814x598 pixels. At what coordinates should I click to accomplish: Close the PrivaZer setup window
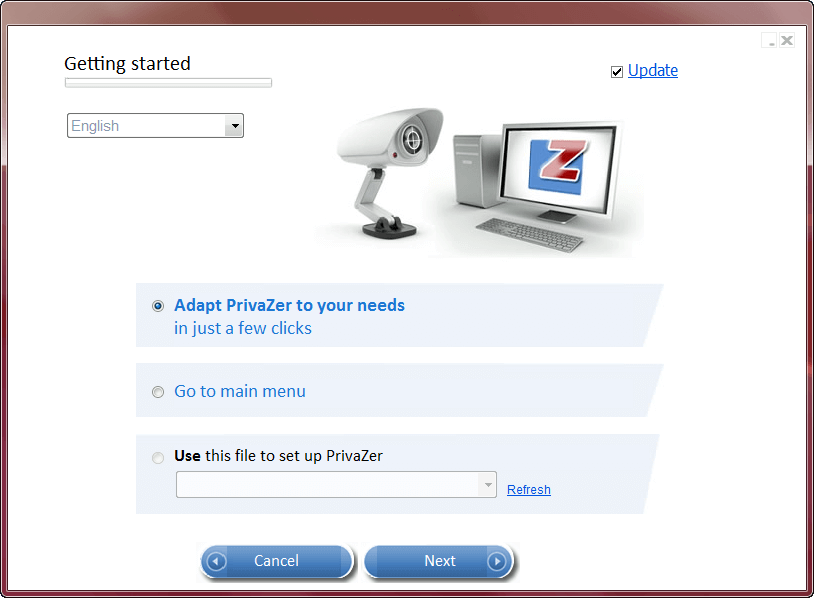coord(786,40)
